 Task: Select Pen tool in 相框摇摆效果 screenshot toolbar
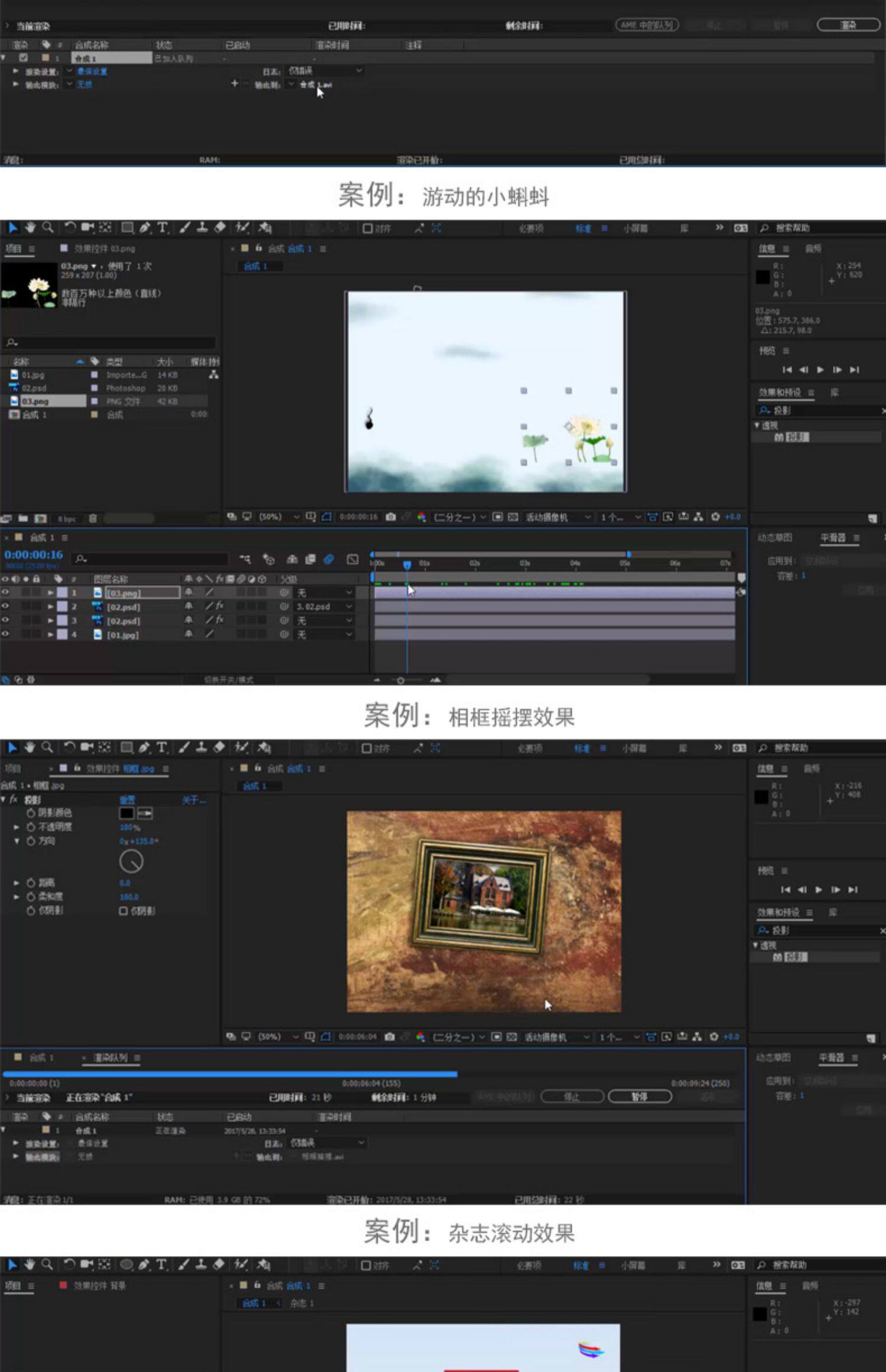click(x=144, y=747)
